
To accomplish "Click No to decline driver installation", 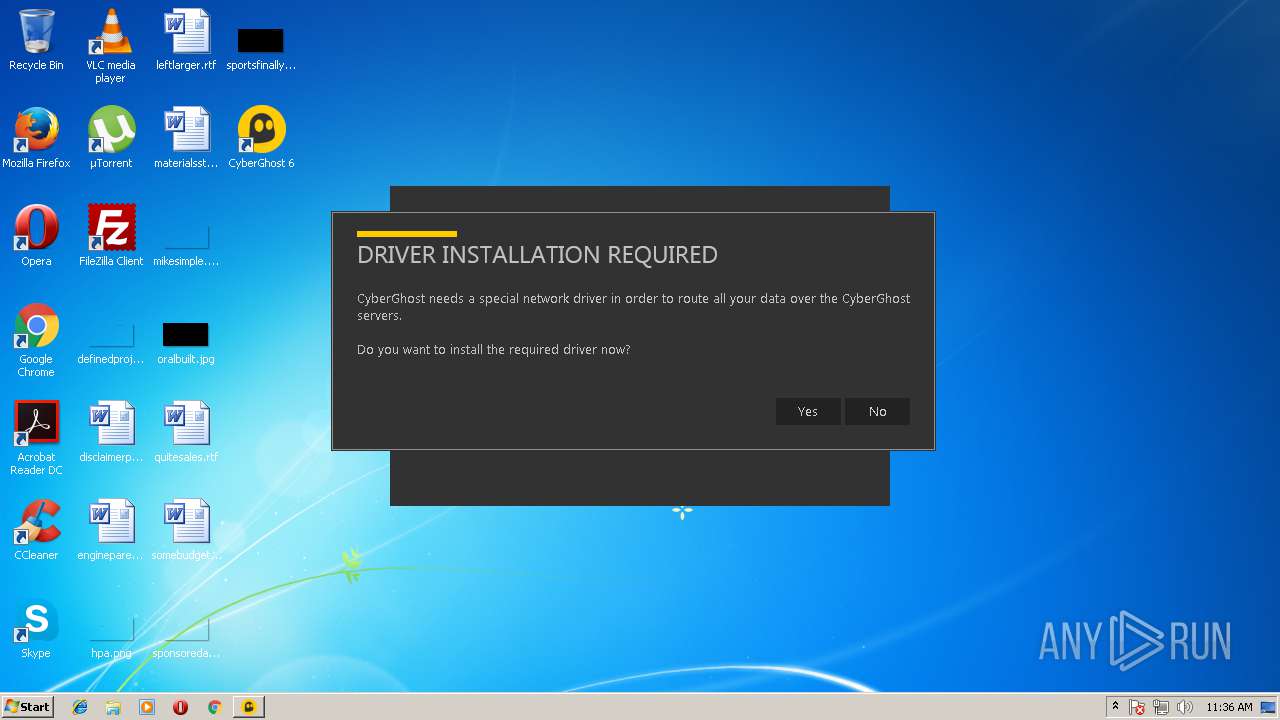I will click(877, 411).
